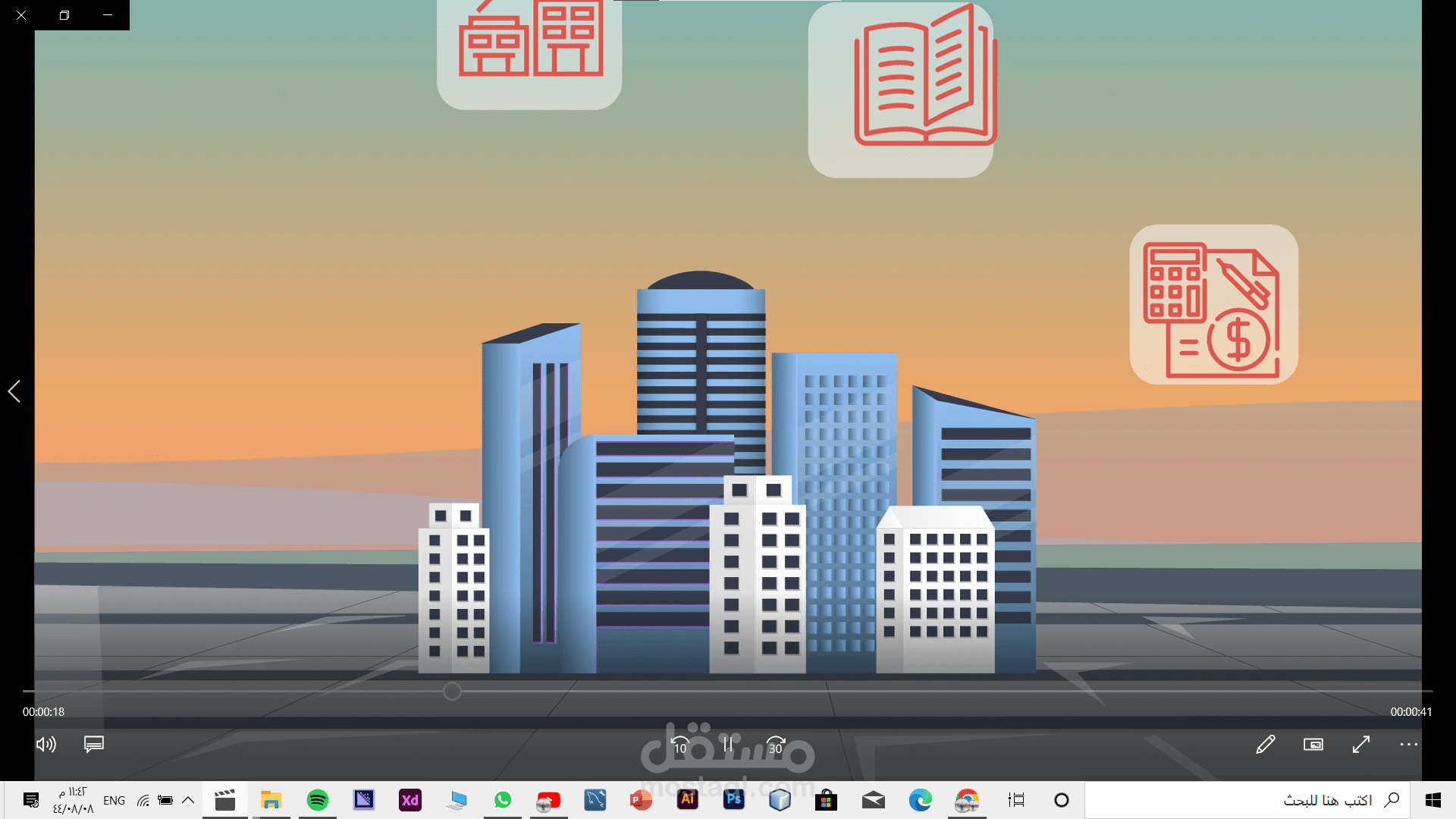Mute the video volume speaker icon
Image resolution: width=1456 pixels, height=819 pixels.
coord(45,744)
